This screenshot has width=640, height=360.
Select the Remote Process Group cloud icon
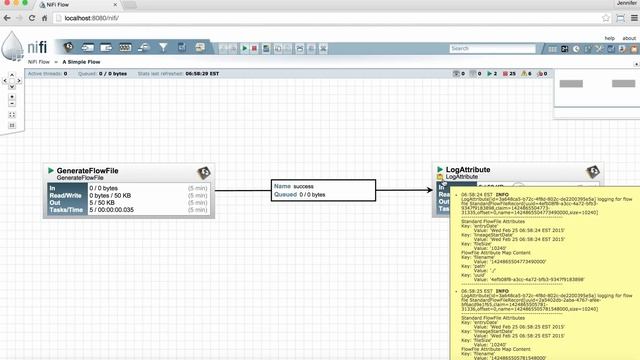pos(144,48)
